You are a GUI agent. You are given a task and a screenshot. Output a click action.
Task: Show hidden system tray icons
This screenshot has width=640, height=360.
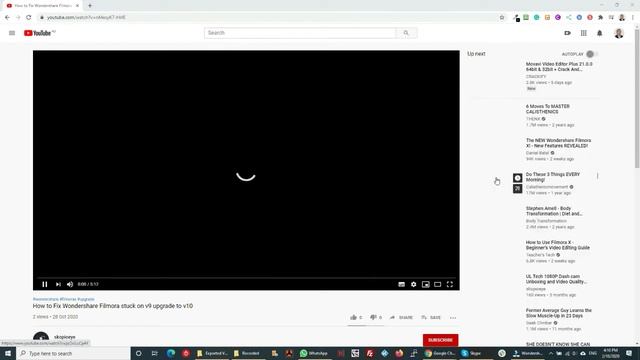551,353
